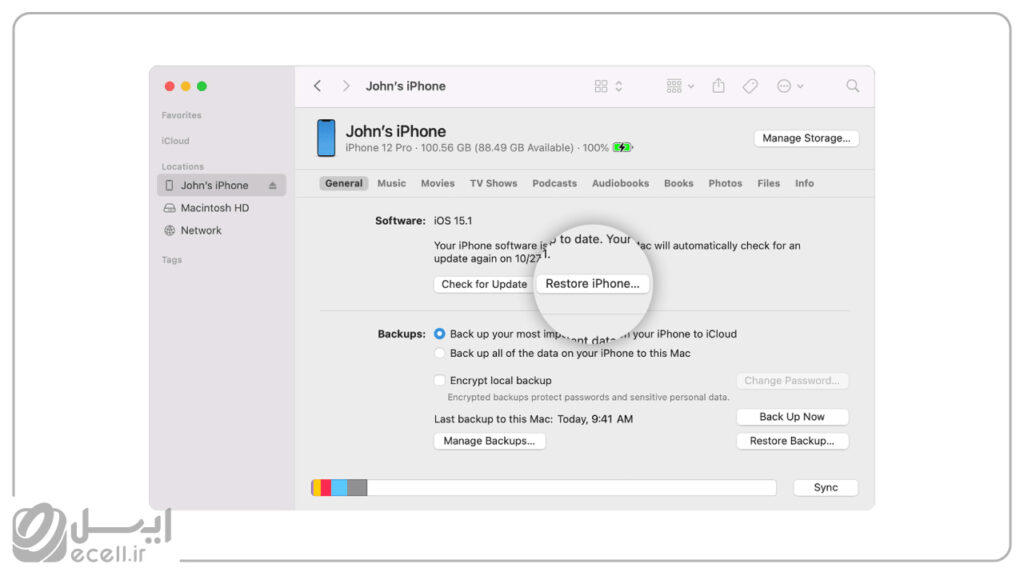Screen dimensions: 1024x576
Task: Switch to the Music tab
Action: point(391,184)
